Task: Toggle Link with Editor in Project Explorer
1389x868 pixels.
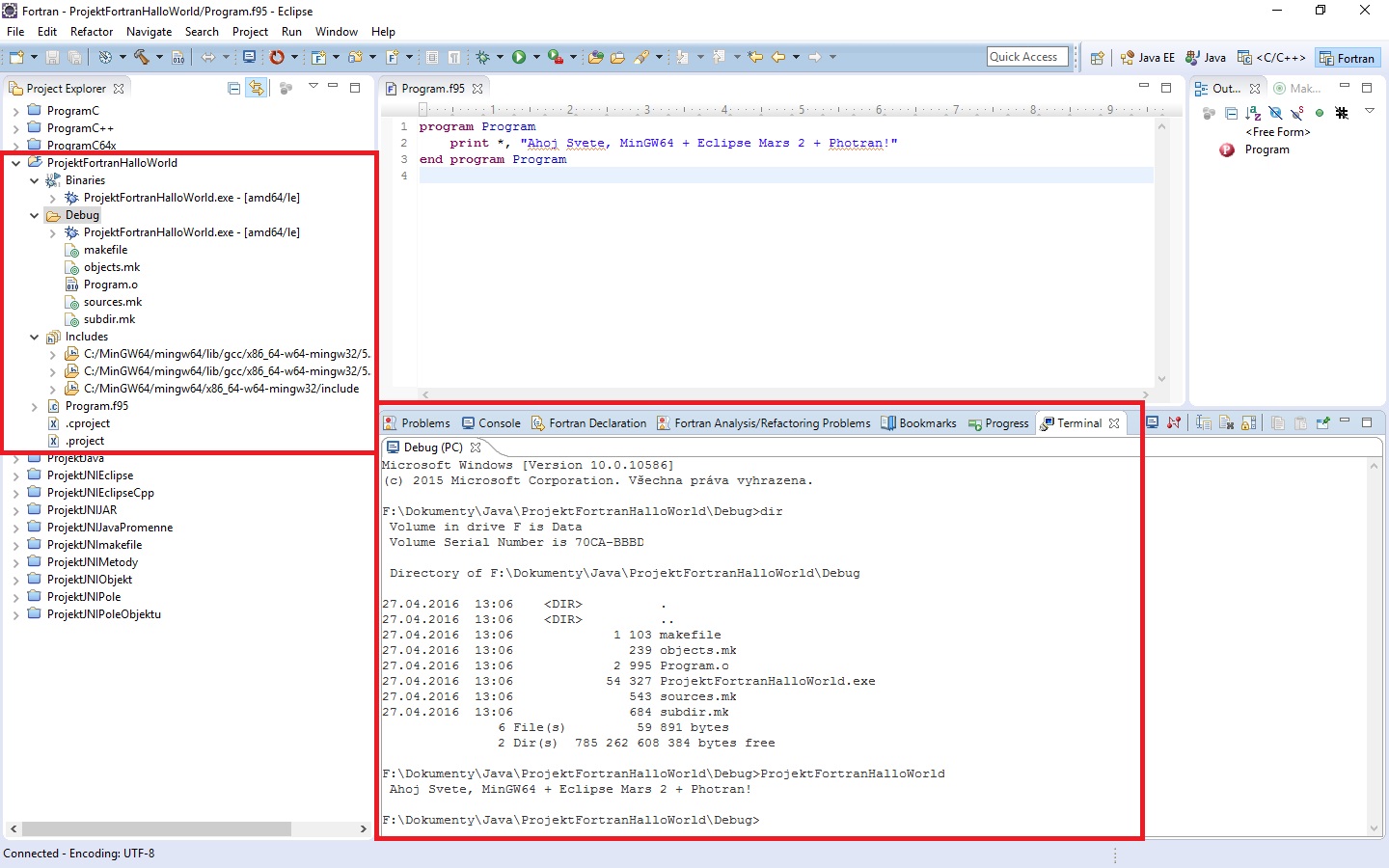Action: coord(257,88)
